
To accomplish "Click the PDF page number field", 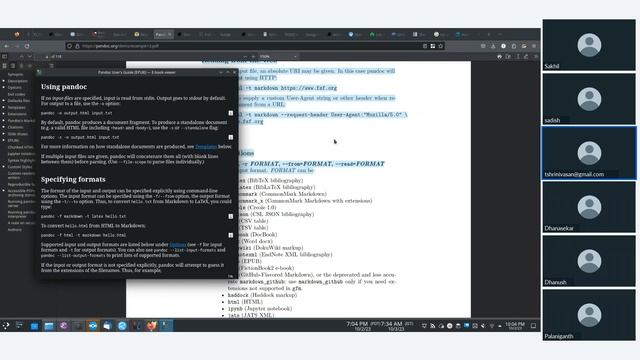I will click(43, 56).
